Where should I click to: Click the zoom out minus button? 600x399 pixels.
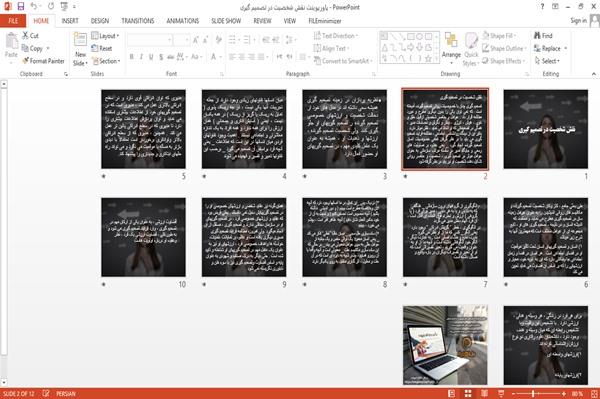[x=514, y=394]
